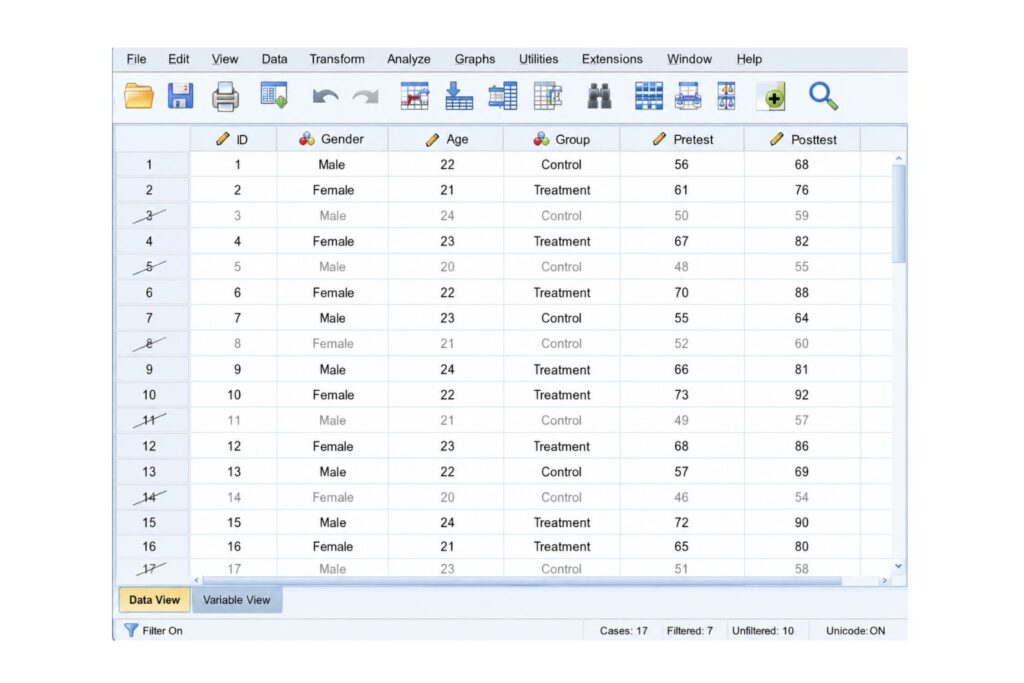Click the Find binoculars icon

coord(600,97)
